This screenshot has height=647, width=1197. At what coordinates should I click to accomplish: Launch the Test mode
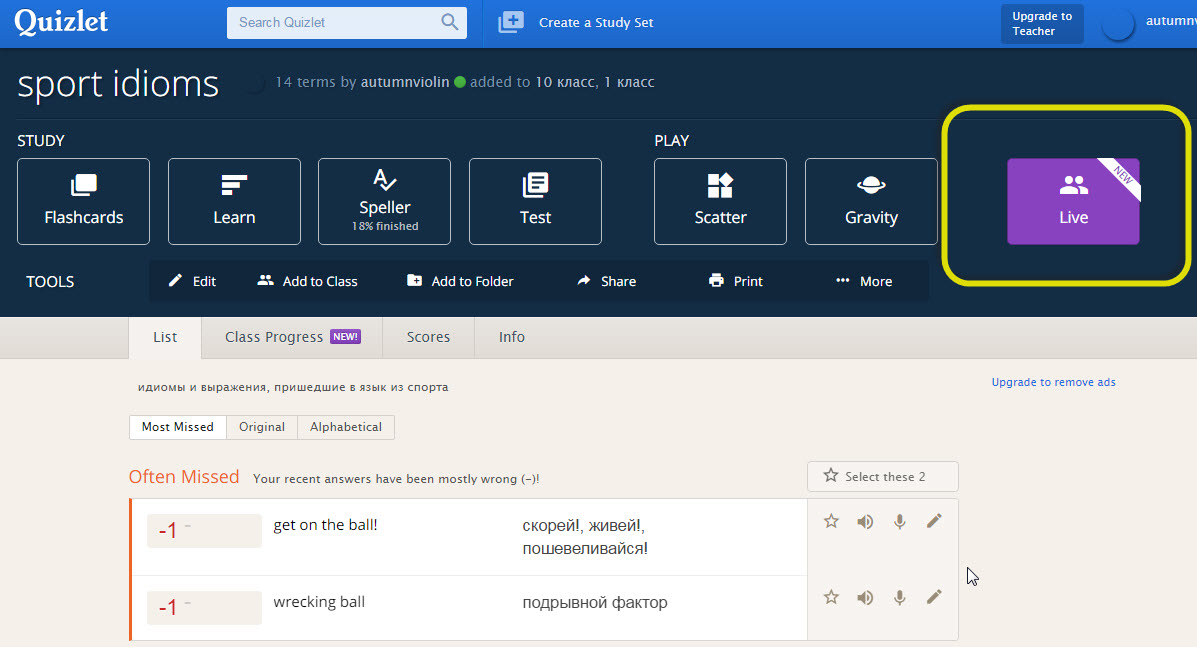click(535, 201)
